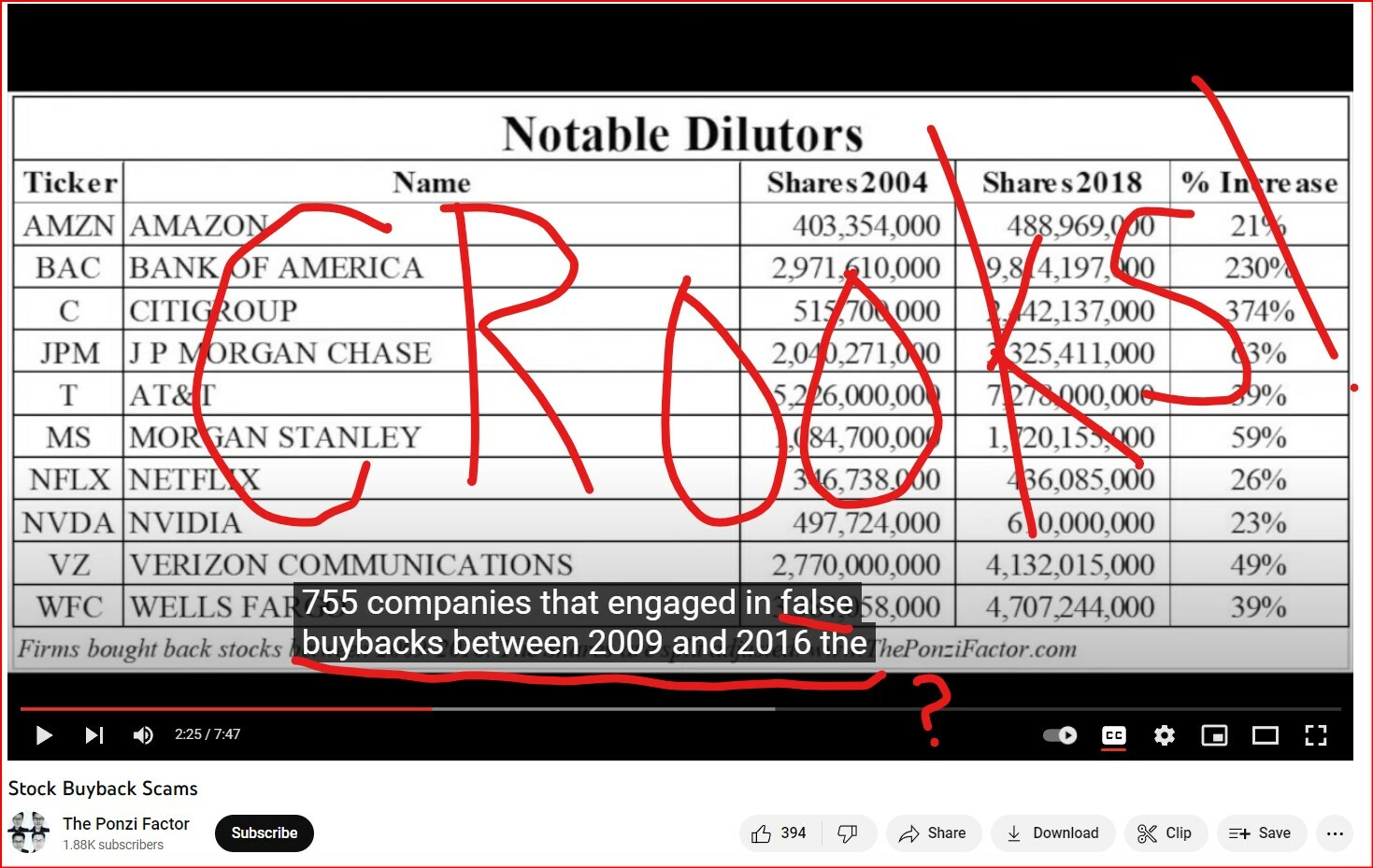Switch to miniplayer mode

click(1214, 735)
